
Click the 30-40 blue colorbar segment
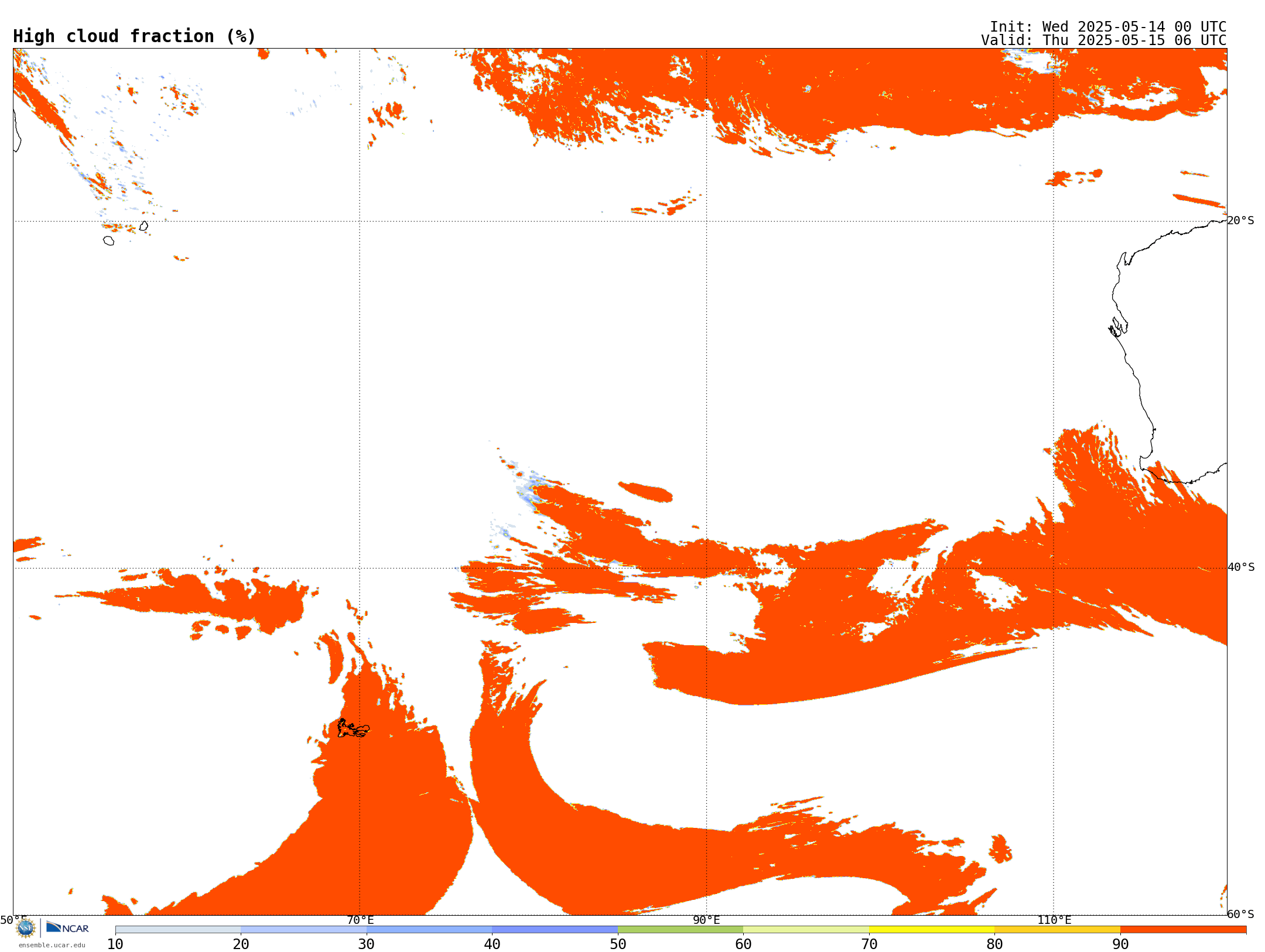click(429, 930)
